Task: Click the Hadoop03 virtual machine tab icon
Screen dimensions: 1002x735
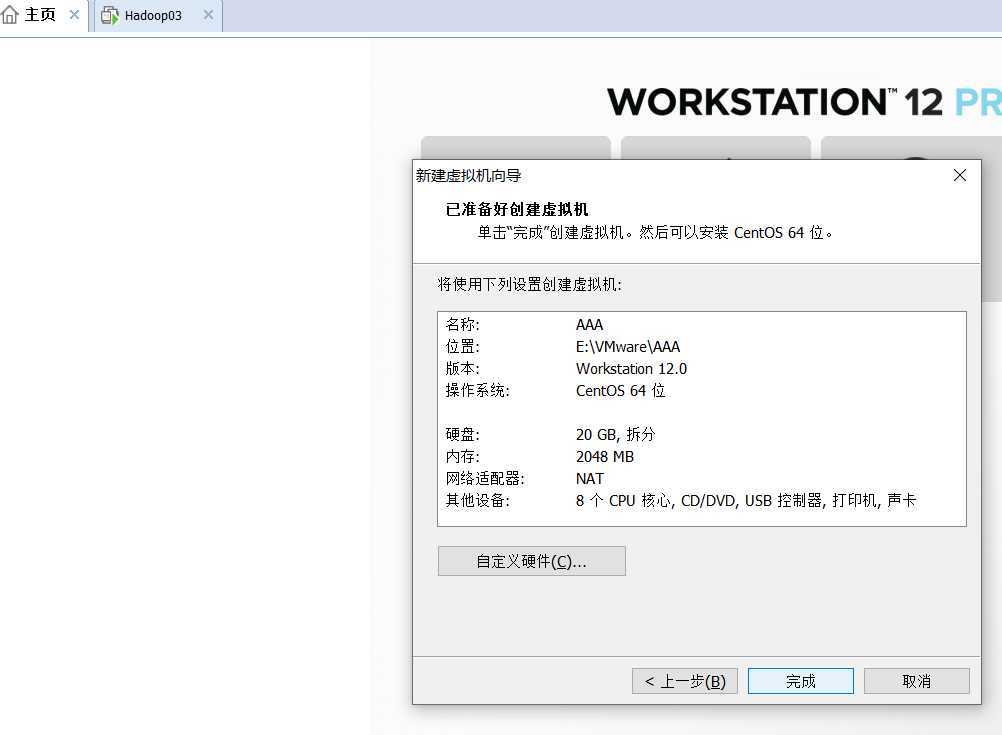Action: [x=110, y=15]
